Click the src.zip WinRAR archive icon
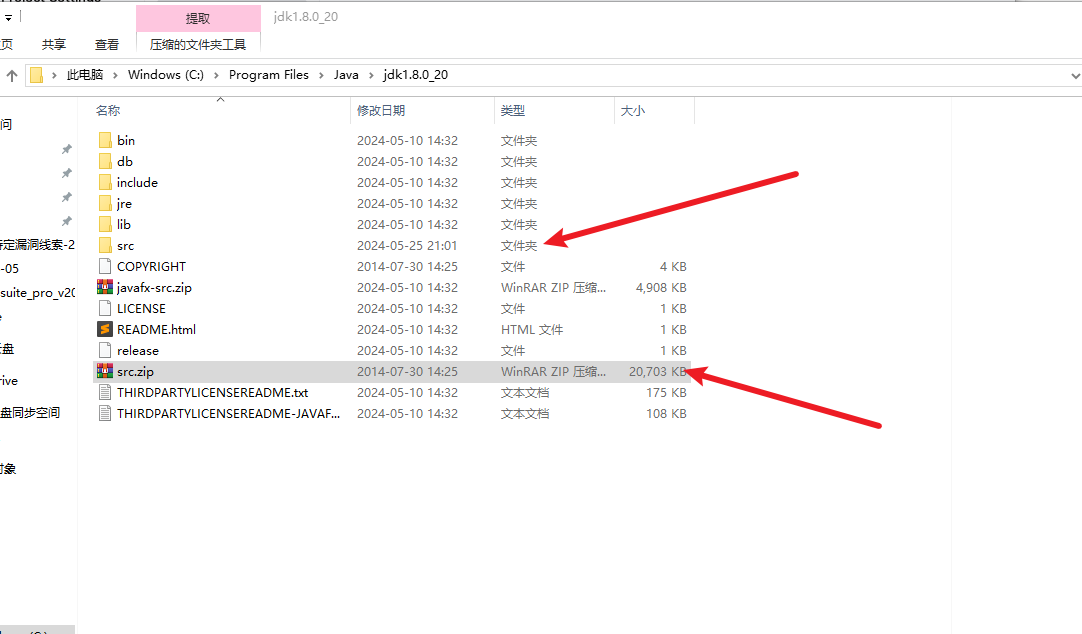Screen dimensions: 1082x634 point(105,371)
